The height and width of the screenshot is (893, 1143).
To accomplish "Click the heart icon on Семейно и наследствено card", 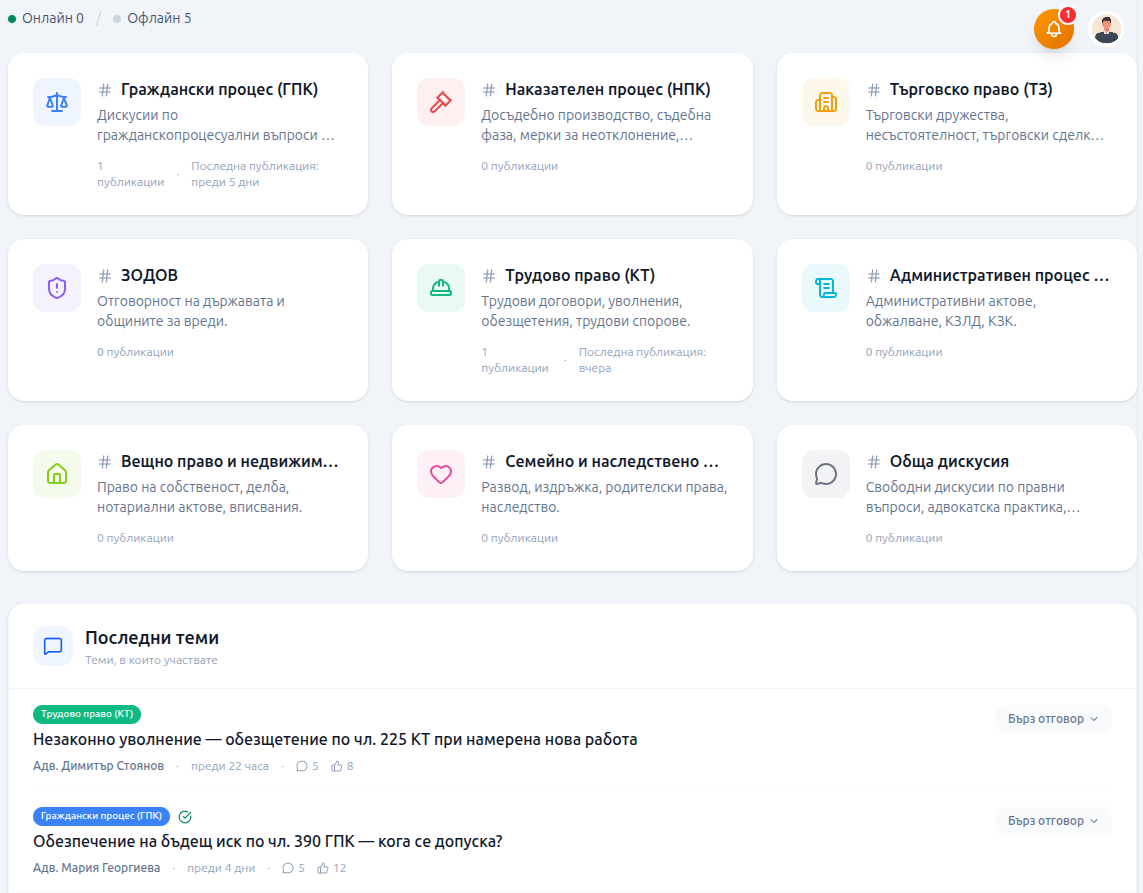I will point(441,474).
